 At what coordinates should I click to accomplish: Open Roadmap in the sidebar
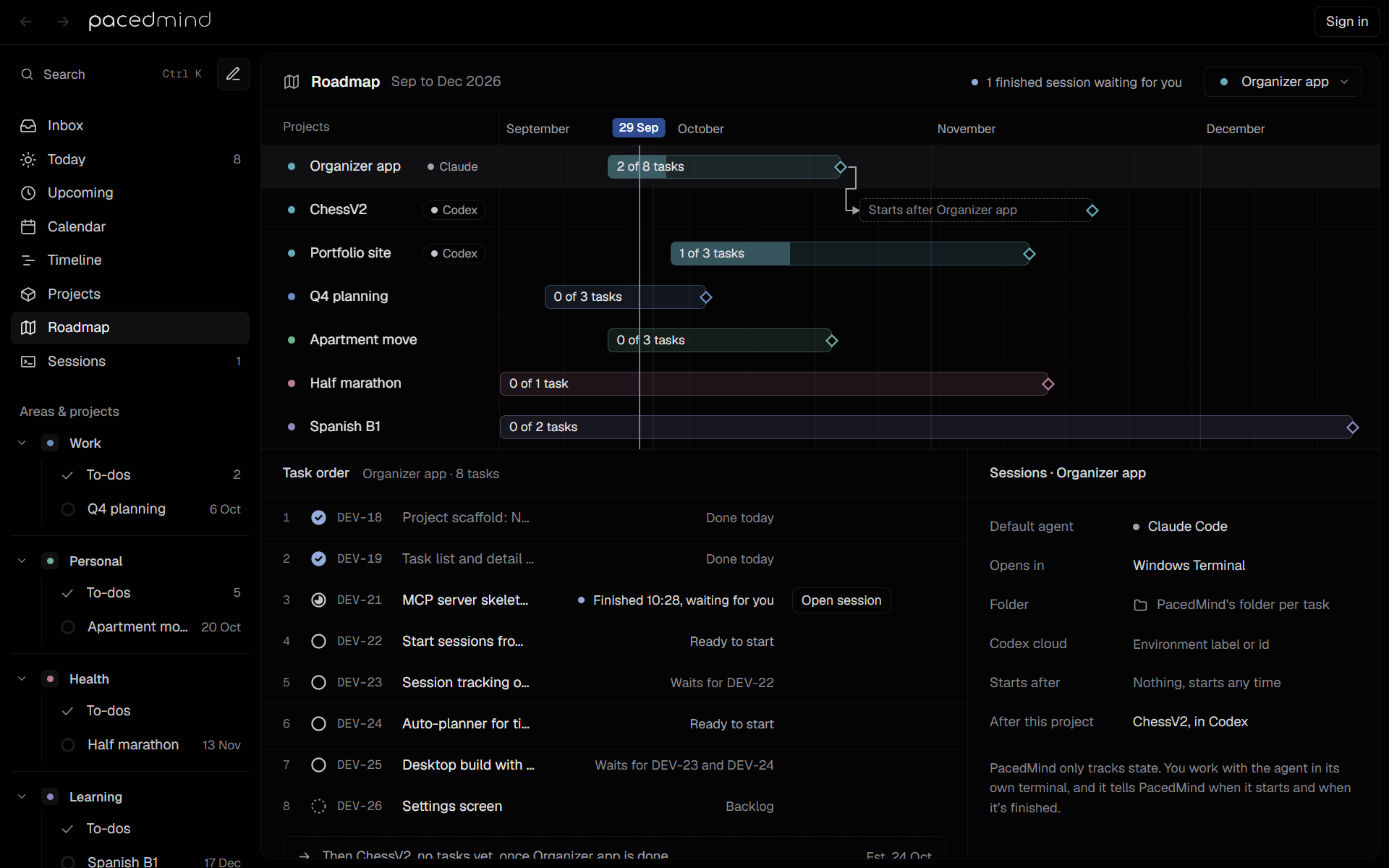(x=130, y=328)
